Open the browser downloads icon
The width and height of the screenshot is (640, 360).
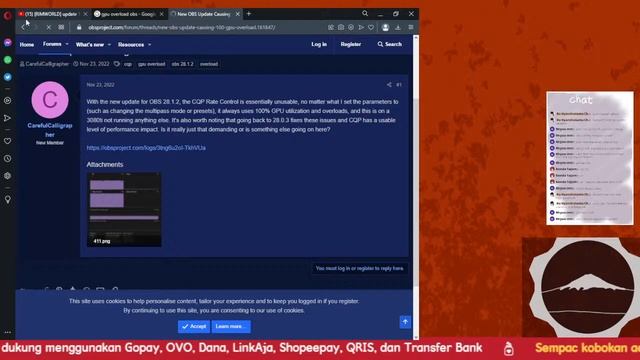pyautogui.click(x=398, y=27)
